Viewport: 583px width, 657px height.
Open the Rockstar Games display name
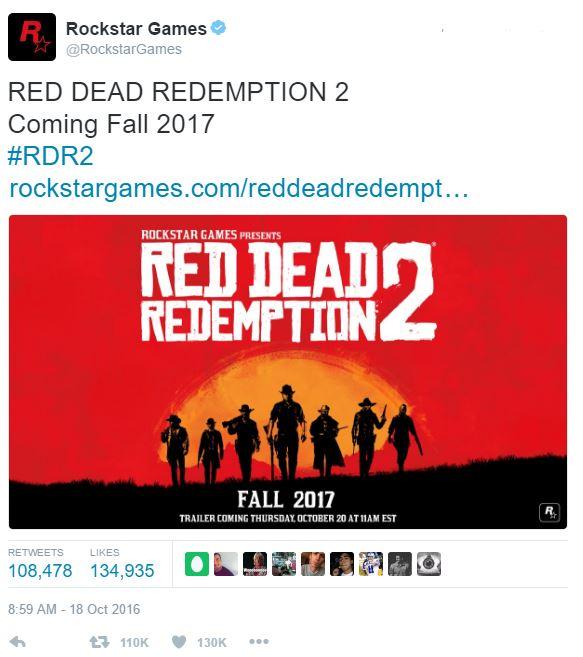[x=136, y=29]
